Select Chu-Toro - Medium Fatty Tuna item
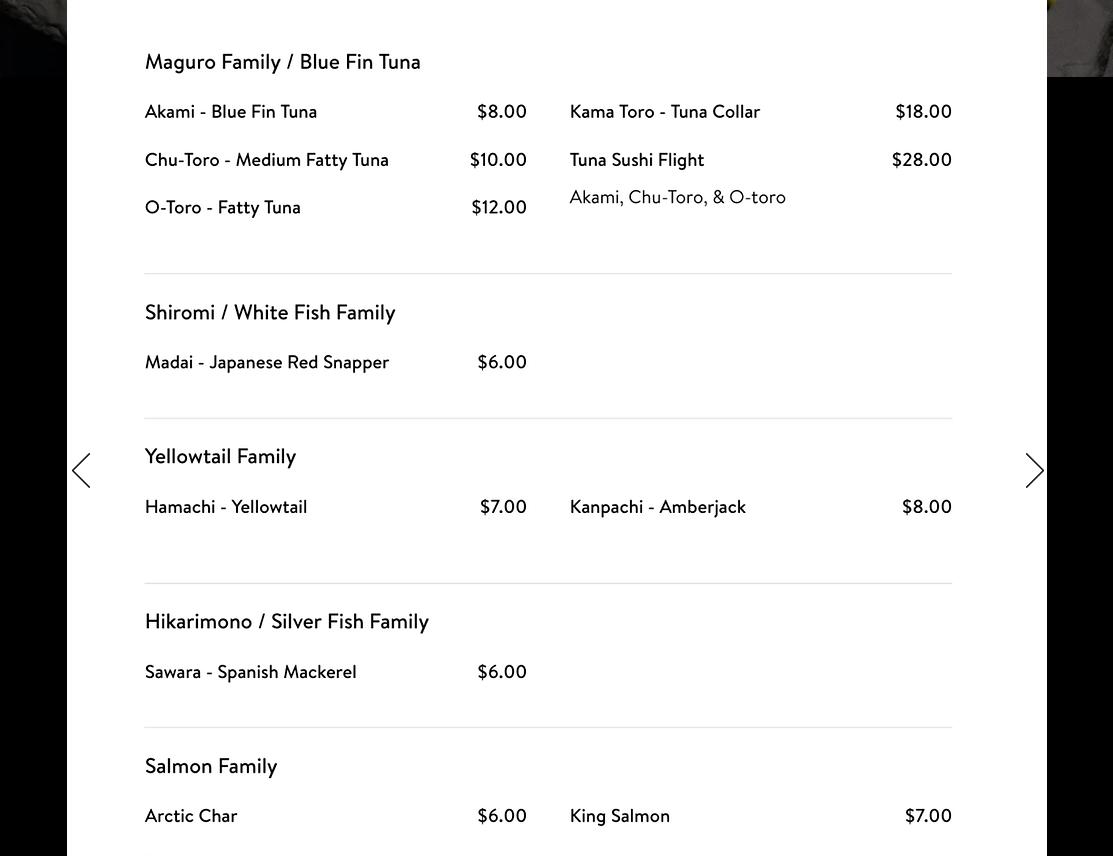The width and height of the screenshot is (1113, 856). coord(267,160)
